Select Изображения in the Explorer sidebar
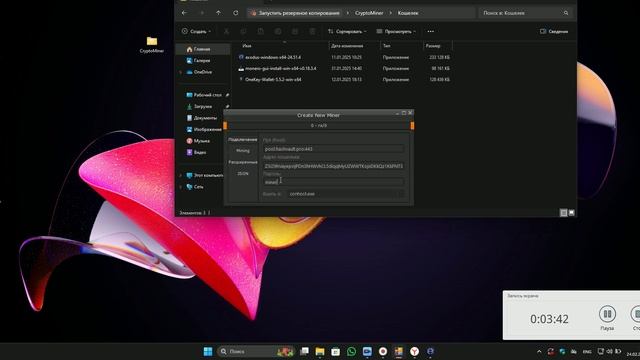The height and width of the screenshot is (360, 640). [203, 129]
